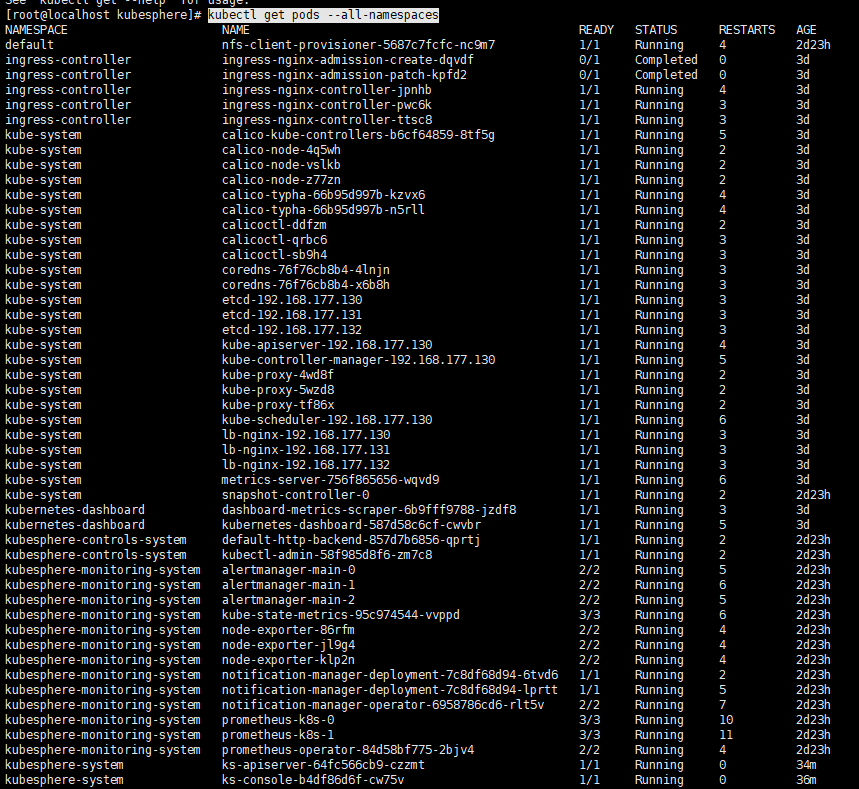Click pod lb-nginx-192.168.177.130
The width and height of the screenshot is (859, 789).
pos(306,435)
